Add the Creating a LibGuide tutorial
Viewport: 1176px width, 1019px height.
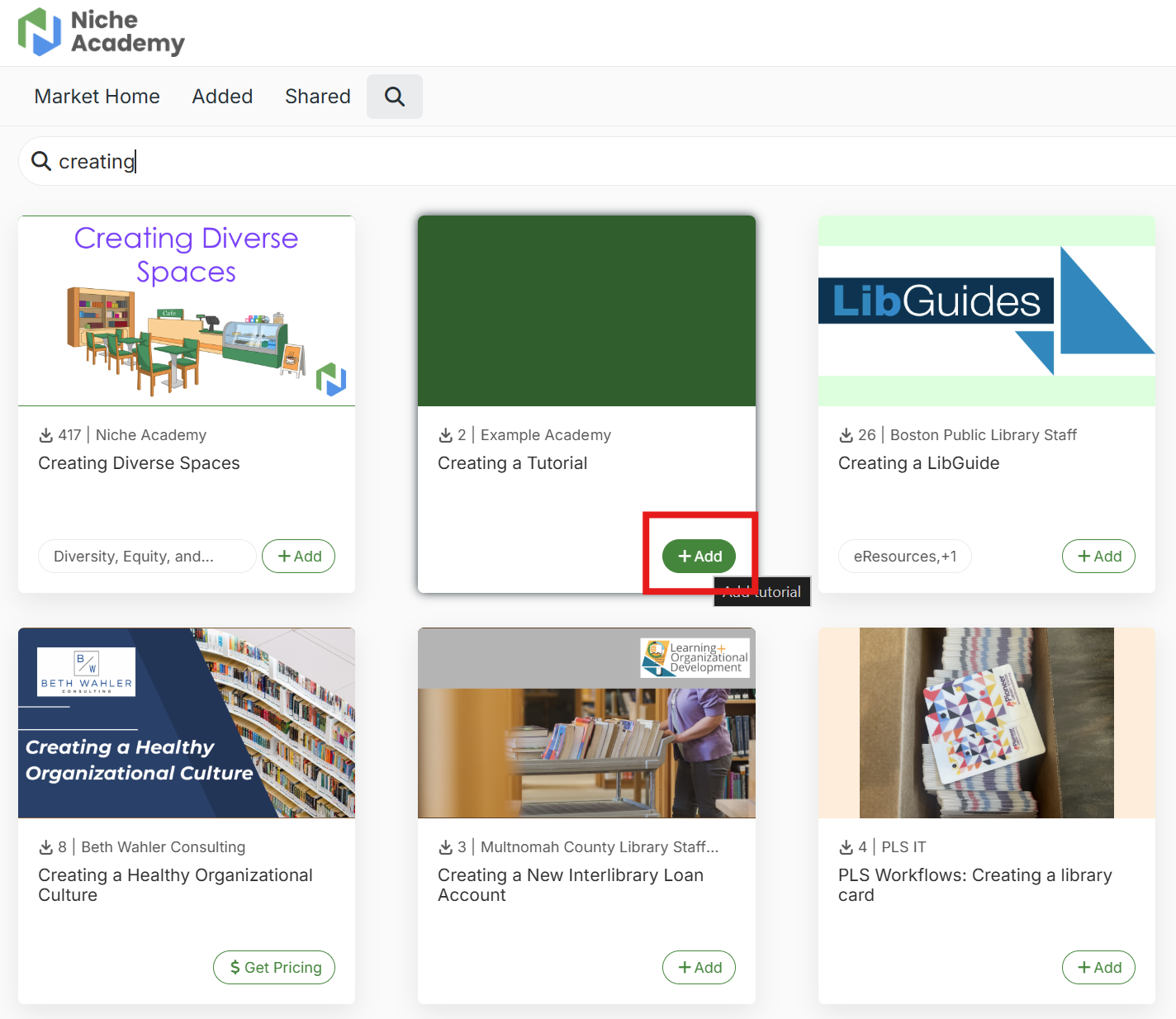click(1098, 557)
